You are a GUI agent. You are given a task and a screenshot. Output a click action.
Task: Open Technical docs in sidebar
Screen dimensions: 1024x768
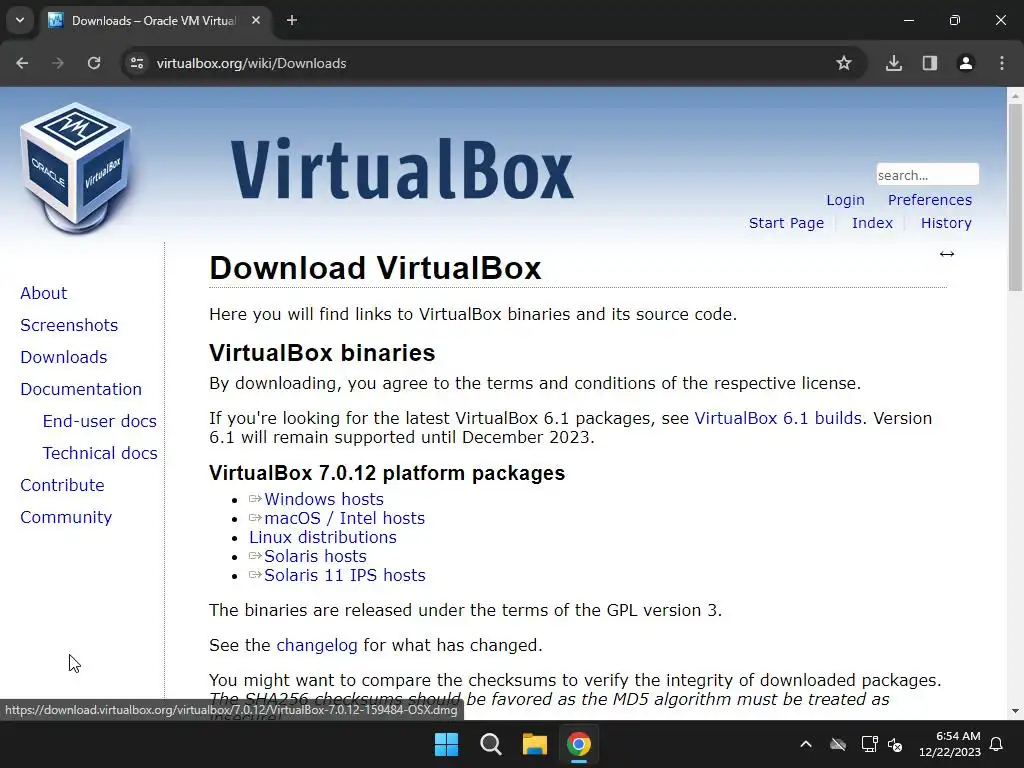point(100,453)
